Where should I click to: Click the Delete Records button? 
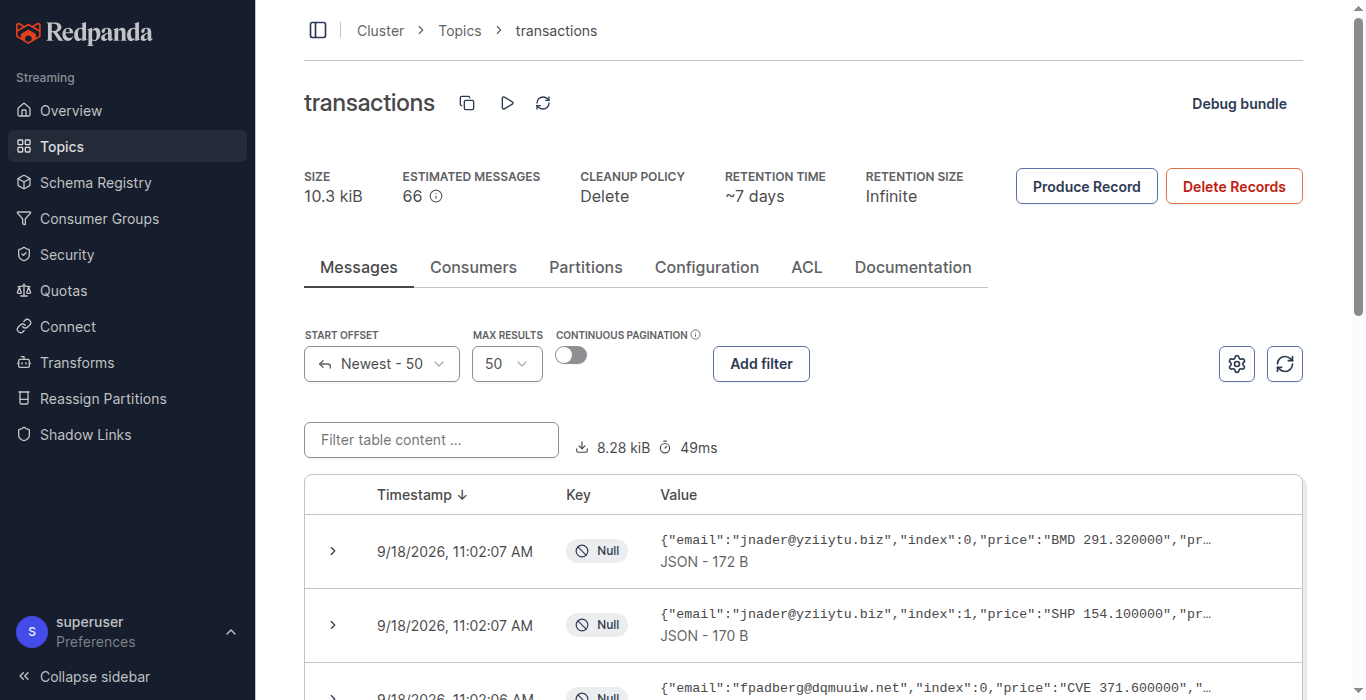(x=1234, y=186)
